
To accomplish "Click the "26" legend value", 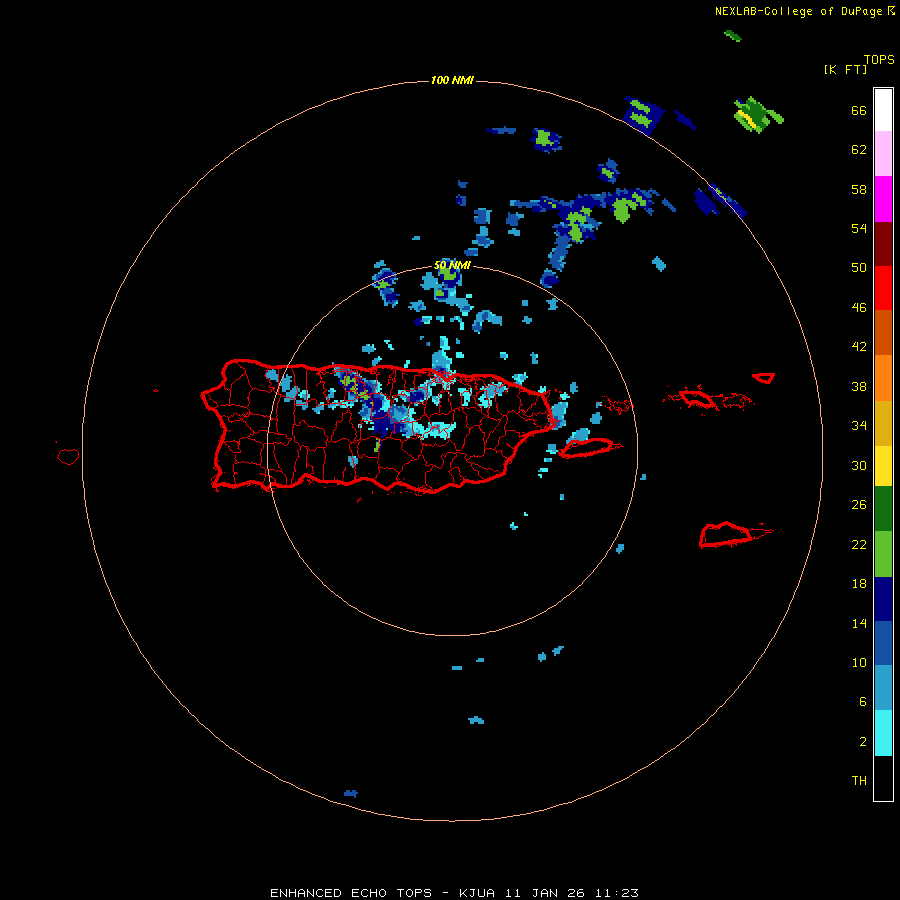I will point(859,505).
